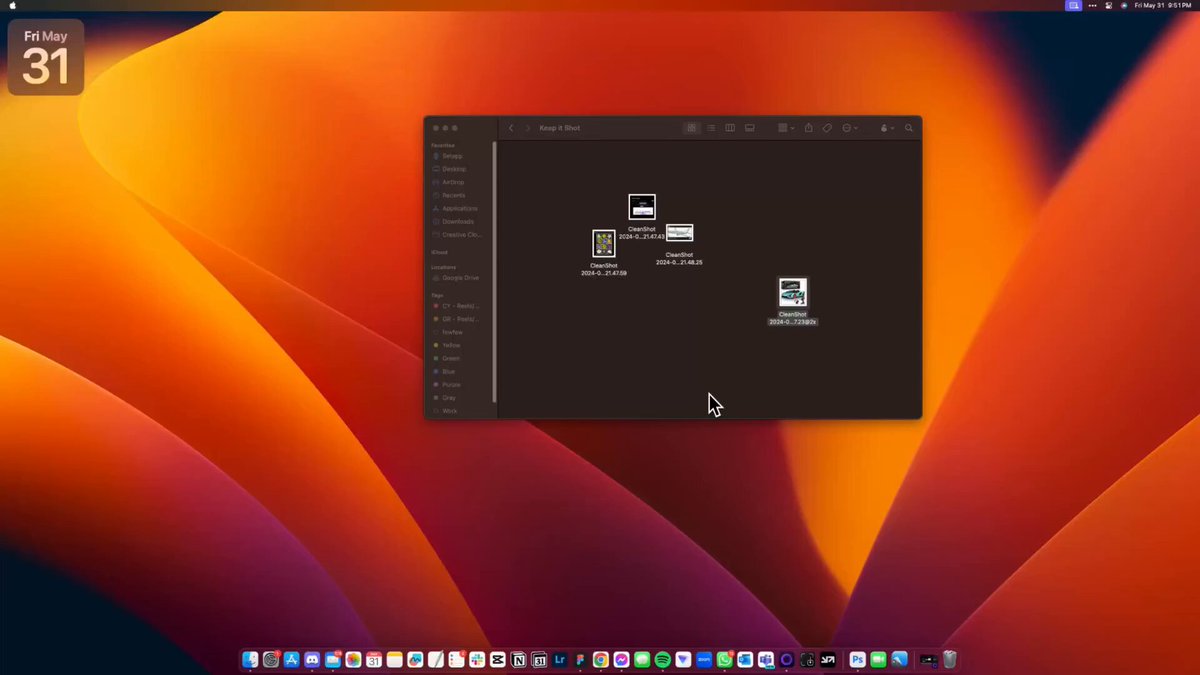
Task: Click the Siri icon in the menu bar
Action: [1124, 5]
